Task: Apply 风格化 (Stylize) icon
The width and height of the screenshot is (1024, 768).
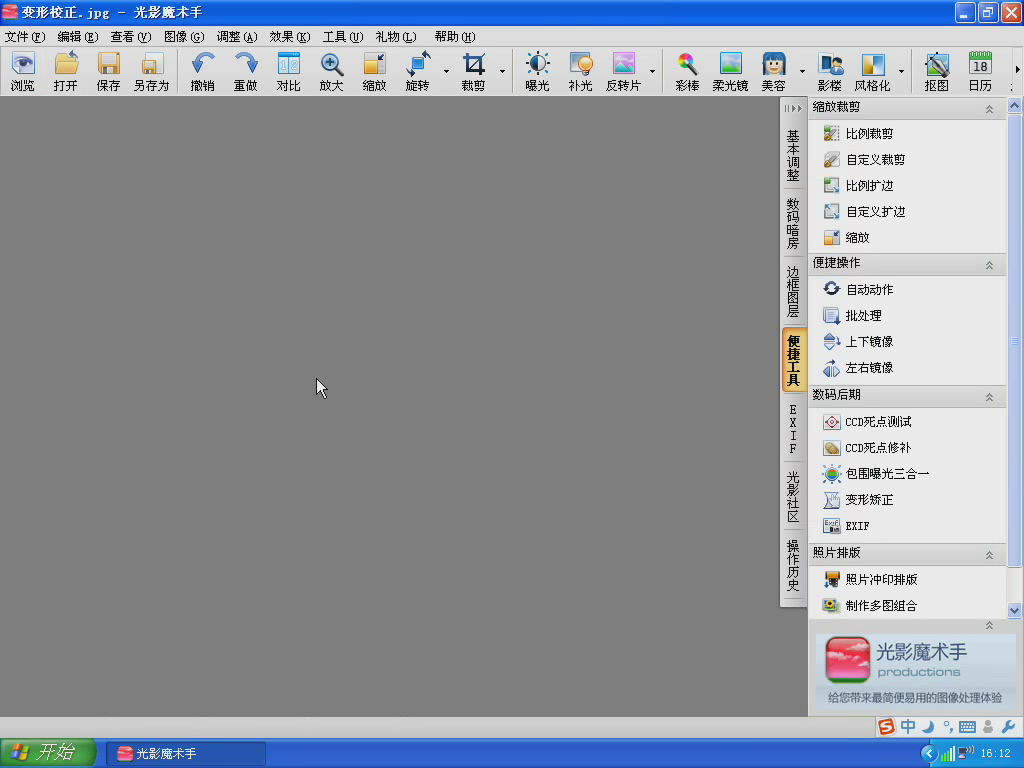Action: click(x=872, y=71)
